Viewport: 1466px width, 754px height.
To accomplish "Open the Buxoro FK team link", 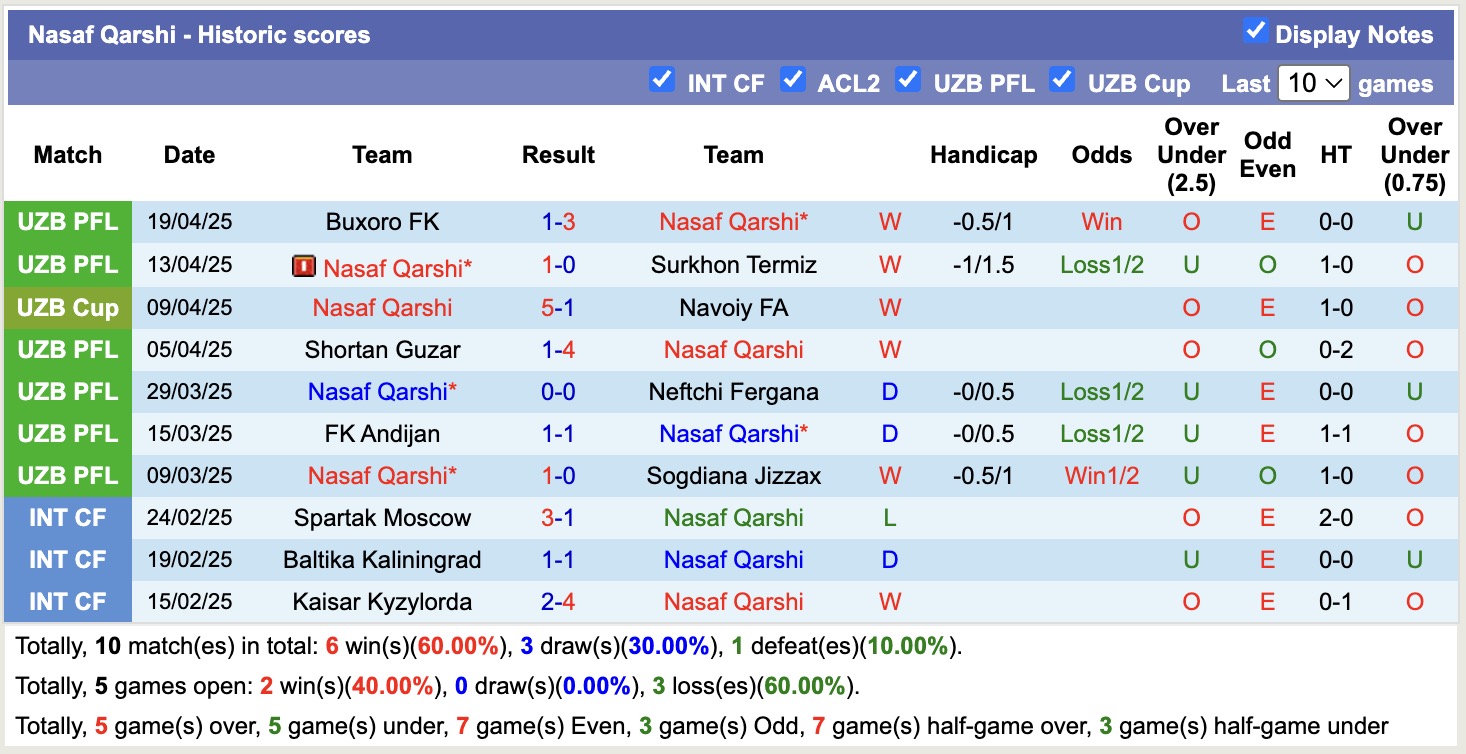I will click(x=382, y=222).
